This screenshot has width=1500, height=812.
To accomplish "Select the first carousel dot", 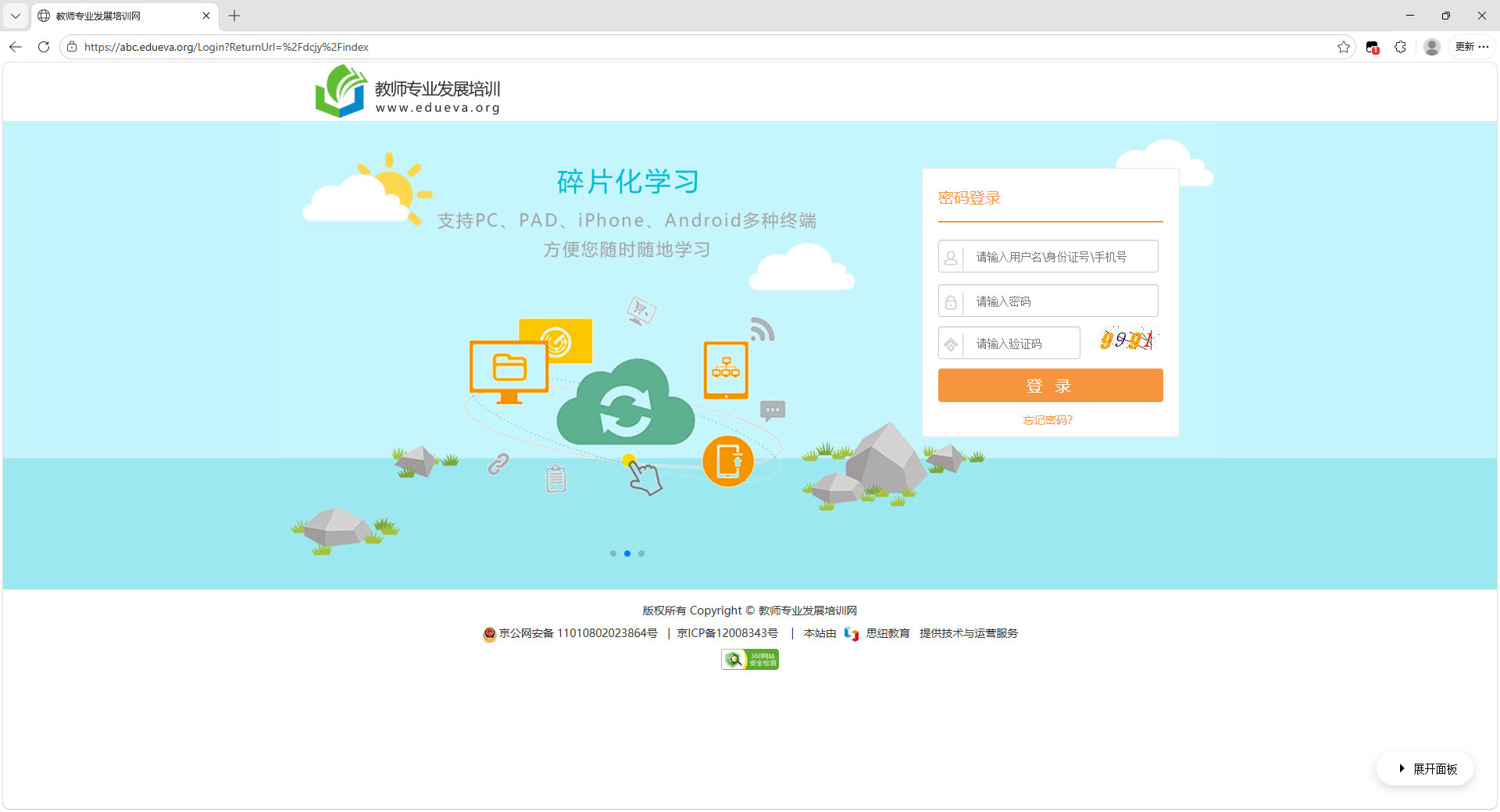I will [613, 554].
